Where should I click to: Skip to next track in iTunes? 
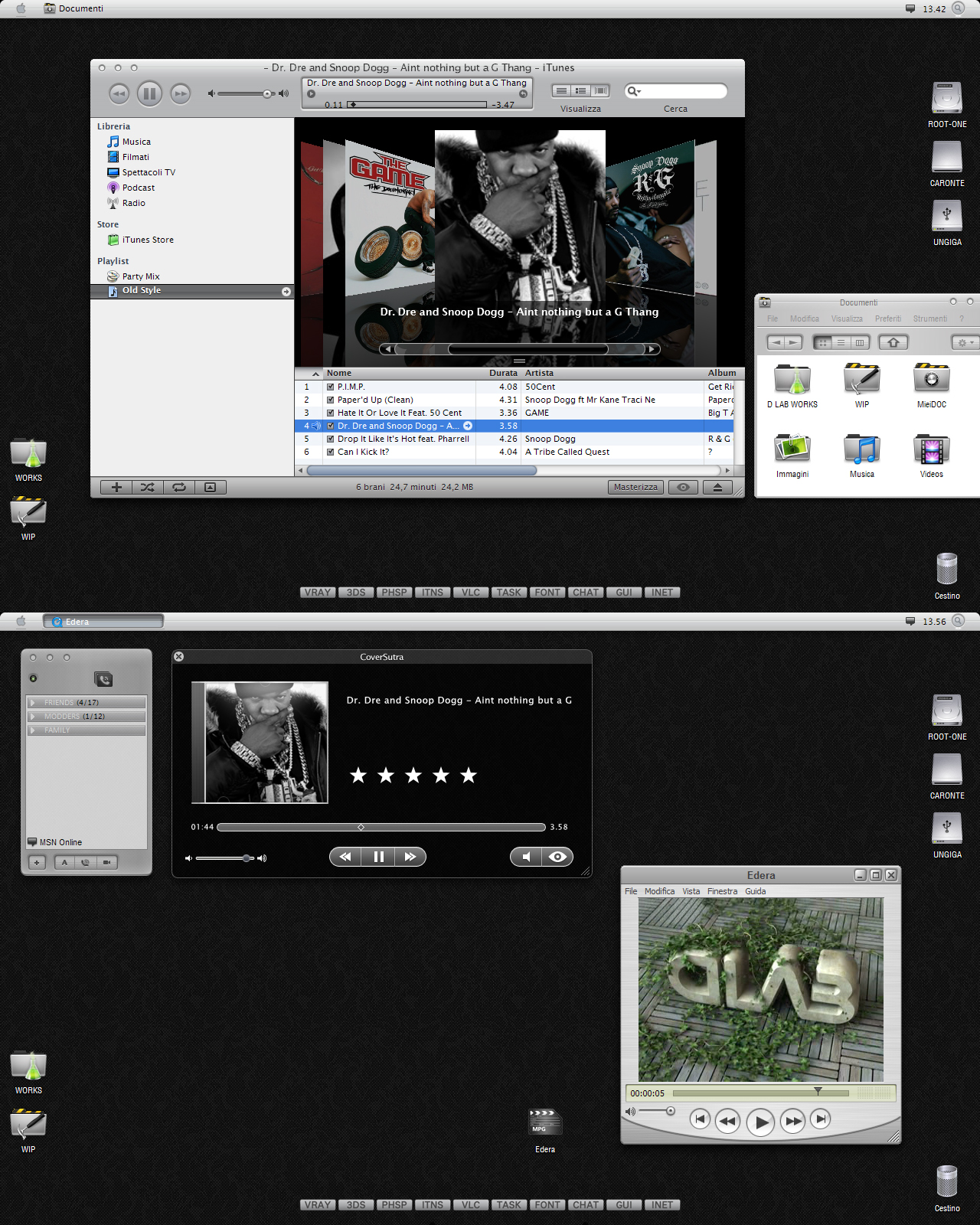pyautogui.click(x=180, y=94)
